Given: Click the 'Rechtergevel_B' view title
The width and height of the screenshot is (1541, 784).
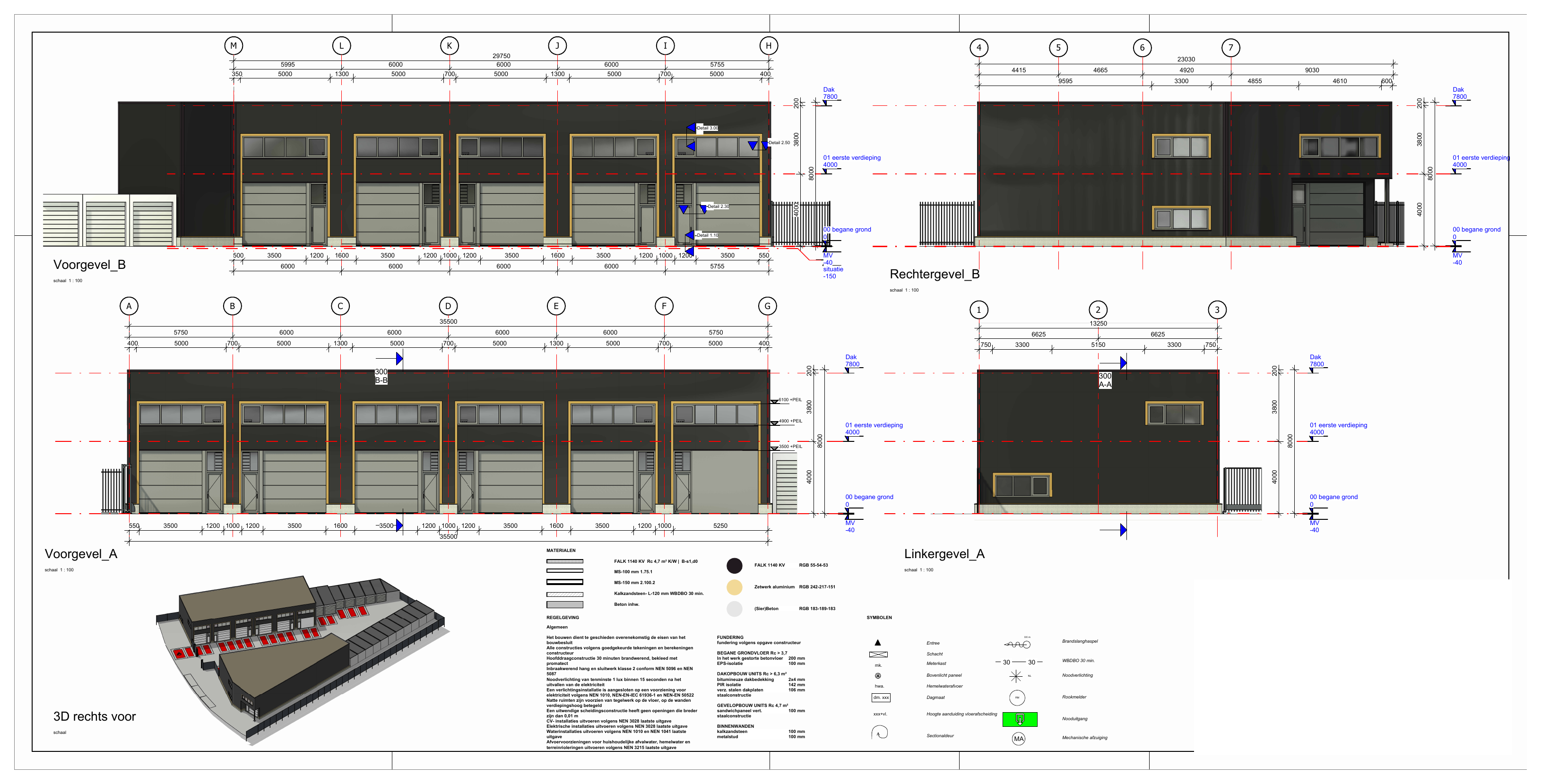Looking at the screenshot, I should [935, 274].
